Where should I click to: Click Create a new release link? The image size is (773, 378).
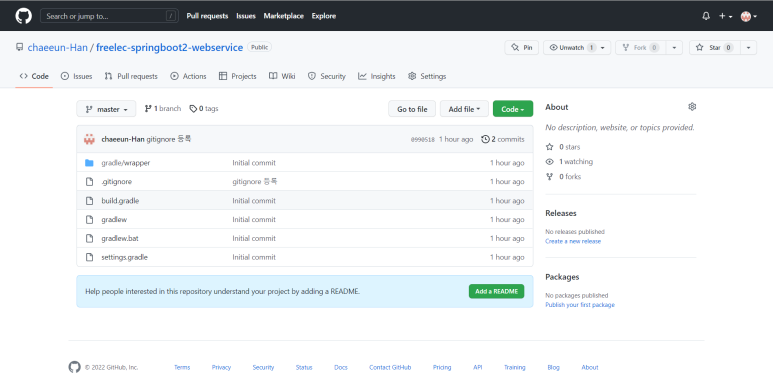(x=573, y=241)
